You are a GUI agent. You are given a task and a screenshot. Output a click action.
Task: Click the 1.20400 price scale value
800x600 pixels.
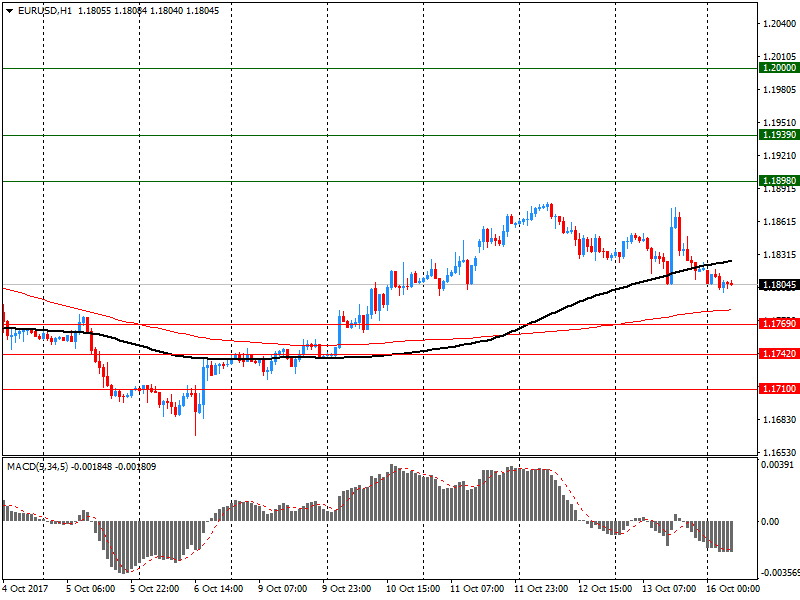click(x=779, y=23)
